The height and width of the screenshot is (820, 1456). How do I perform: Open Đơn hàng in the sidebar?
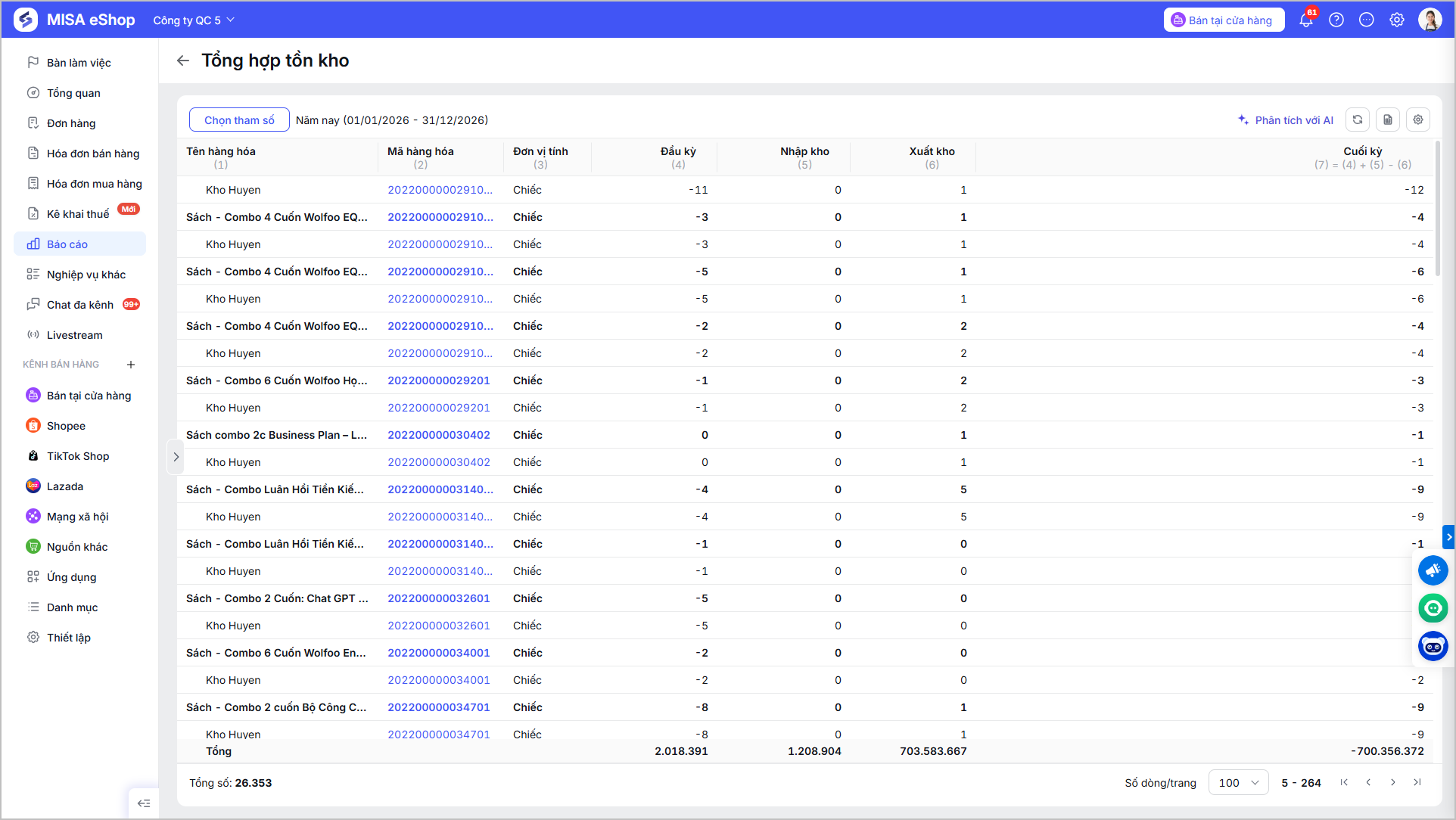(x=79, y=123)
